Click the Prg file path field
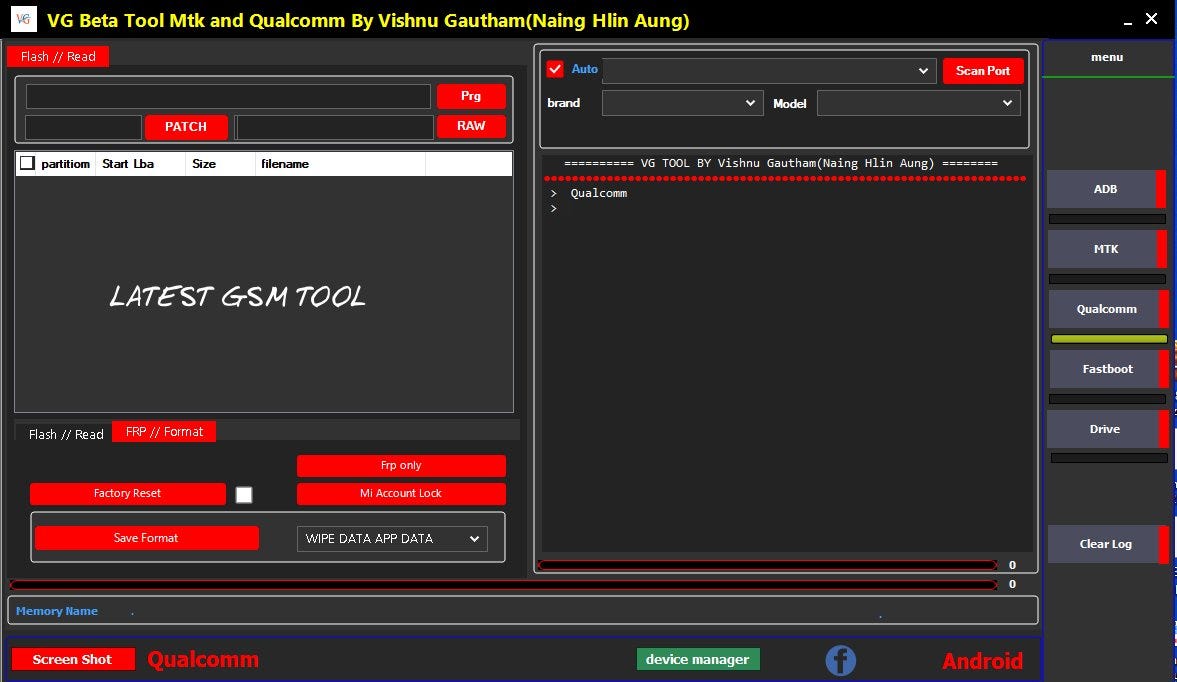 tap(228, 96)
